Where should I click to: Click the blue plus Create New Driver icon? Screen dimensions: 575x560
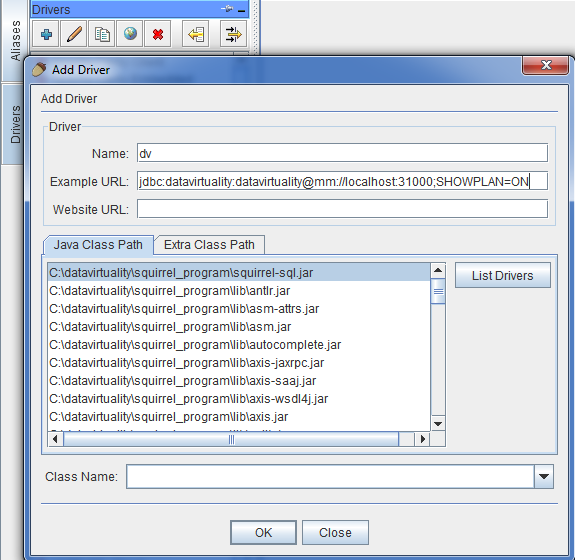tap(46, 34)
